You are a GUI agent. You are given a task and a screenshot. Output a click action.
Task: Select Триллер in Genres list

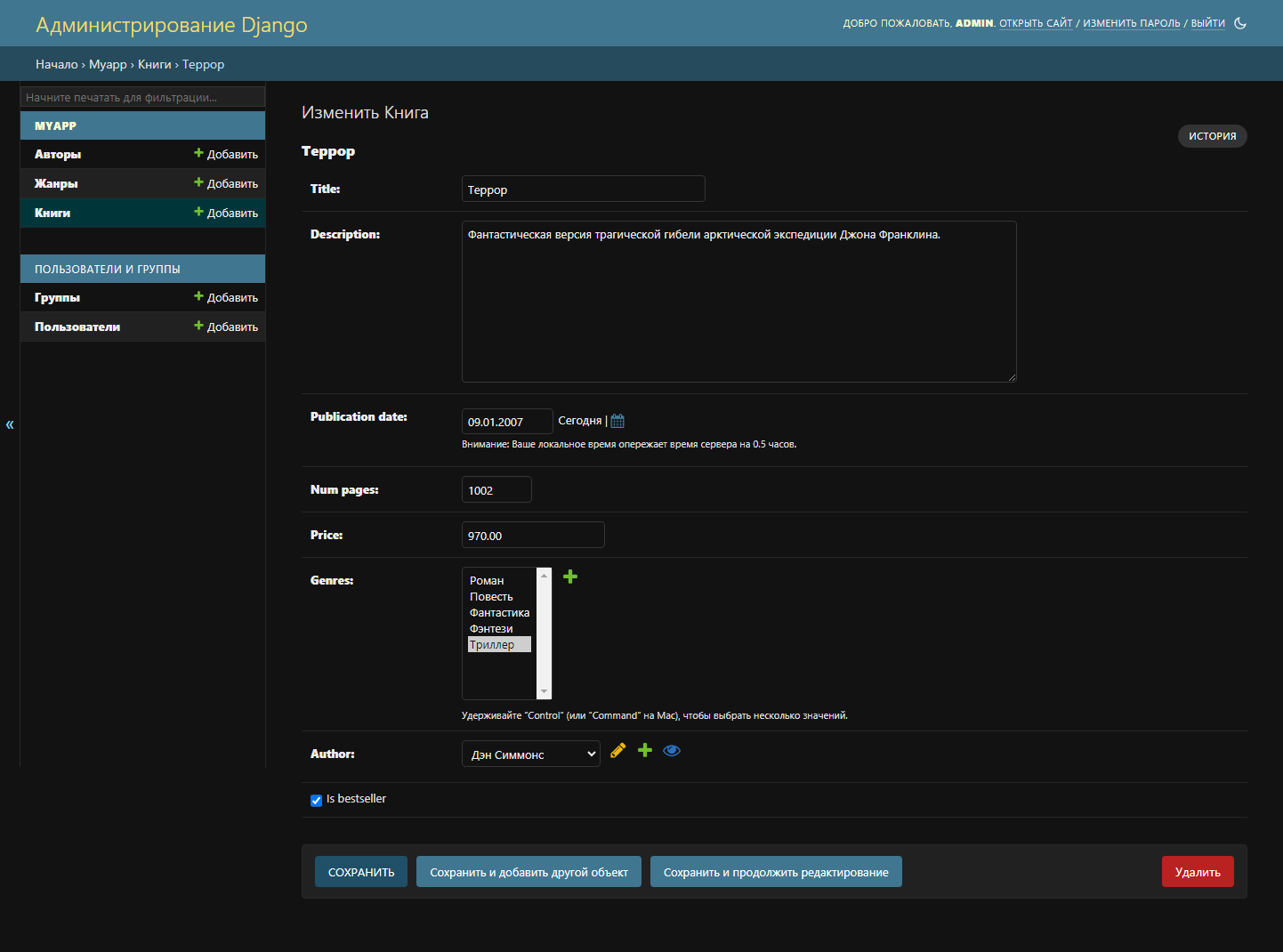[499, 644]
